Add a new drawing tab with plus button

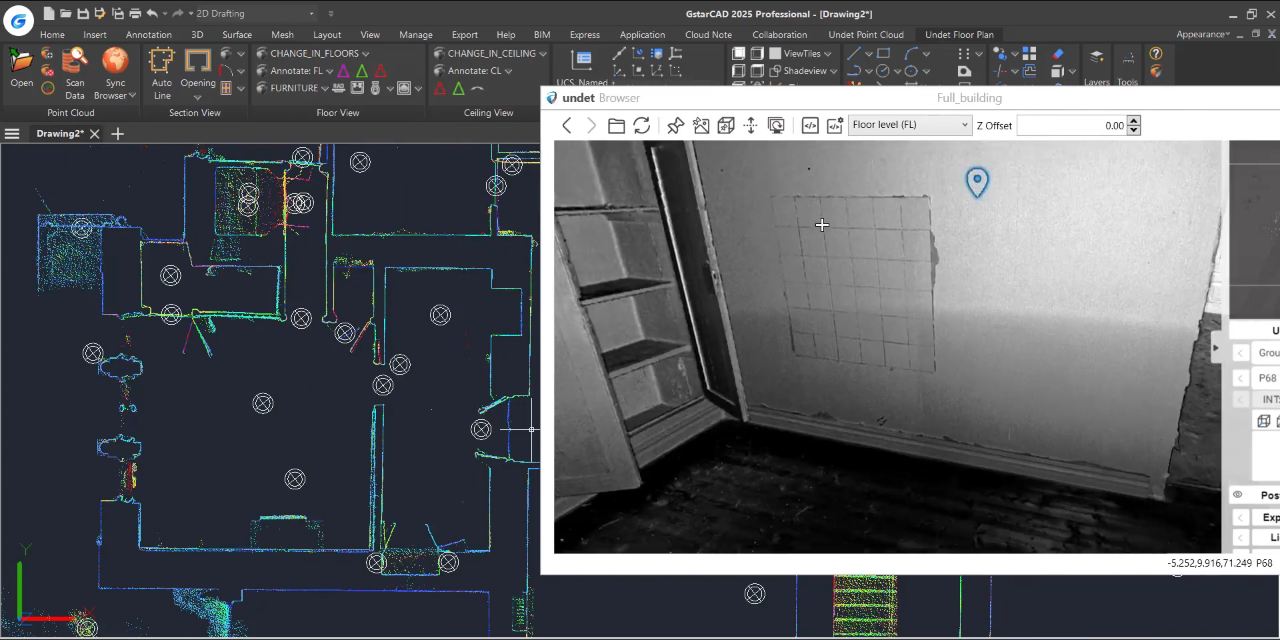117,133
